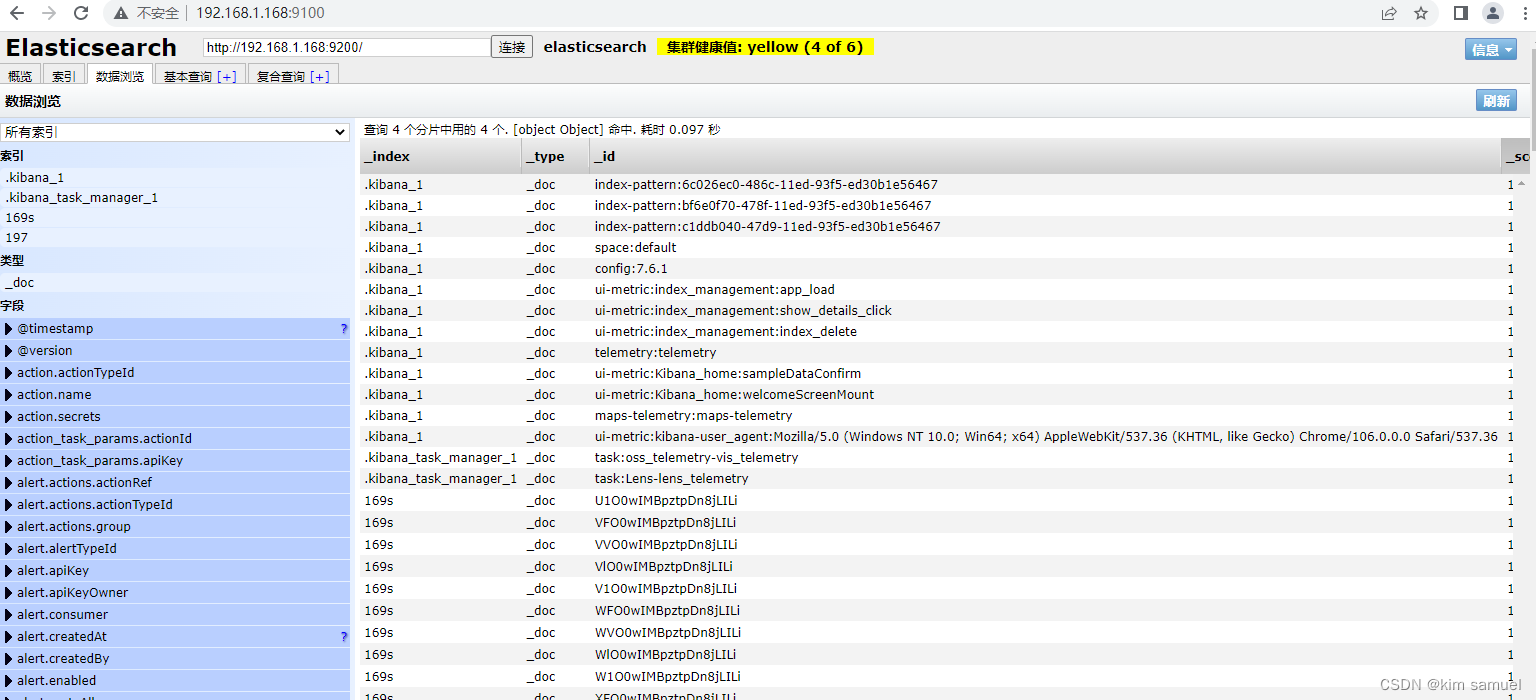
Task: Click the help question mark beside alert.createdAt
Action: (344, 637)
